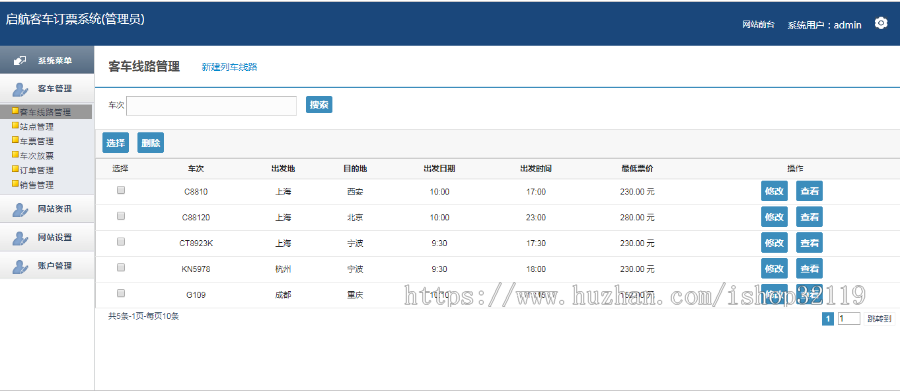
Task: Click yellow square icon beside 车次放票
Action: tap(15, 155)
